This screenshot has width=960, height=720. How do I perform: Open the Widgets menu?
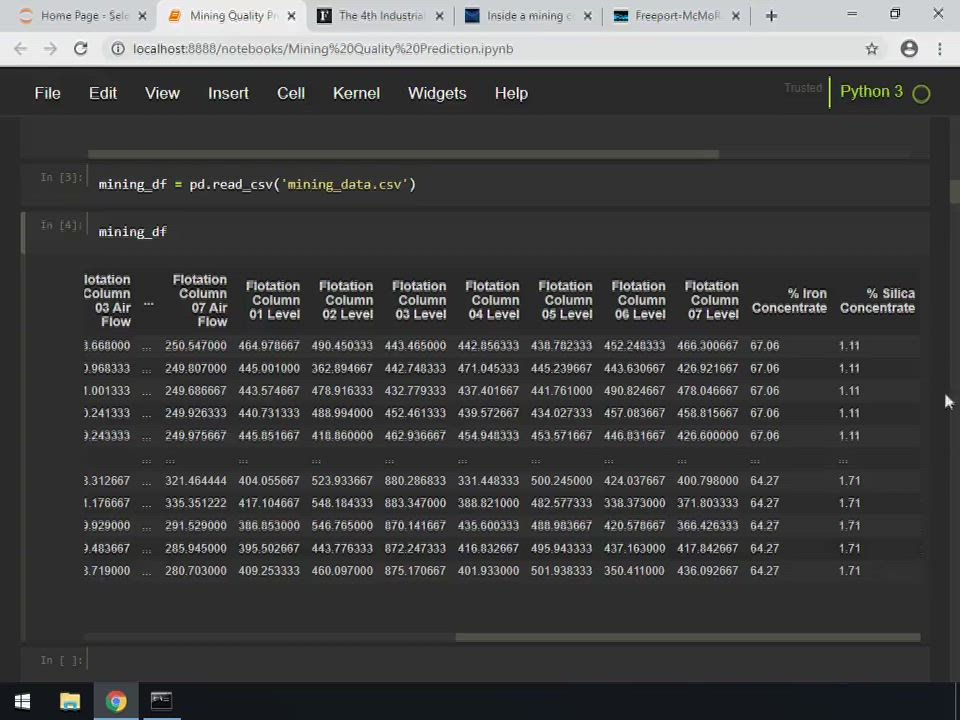437,93
